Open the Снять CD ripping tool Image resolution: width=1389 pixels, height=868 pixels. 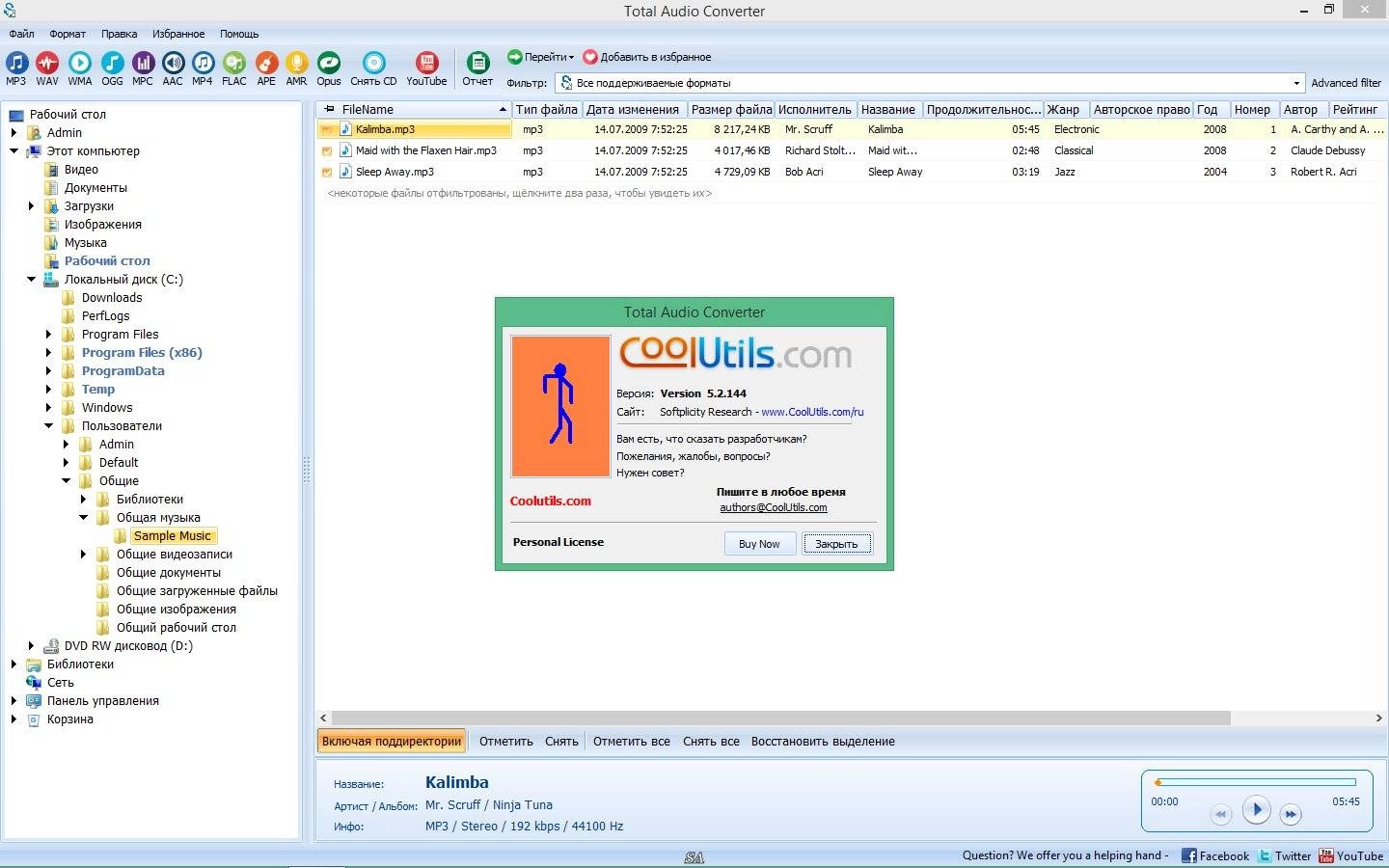(x=373, y=68)
